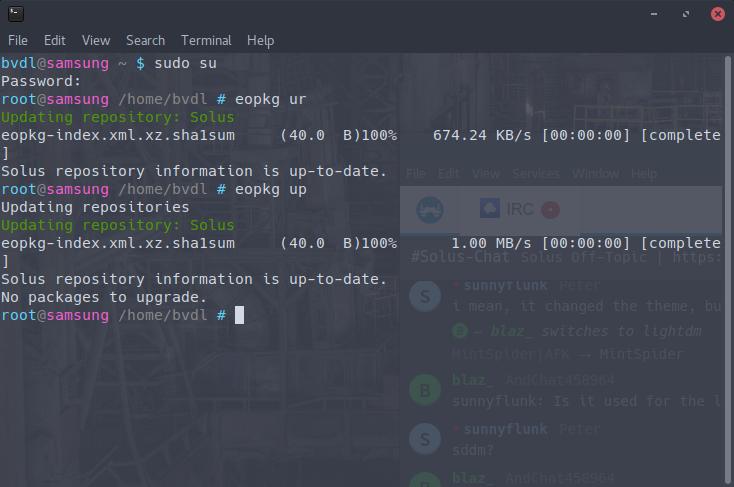This screenshot has width=734, height=487.
Task: Open the Help menu in the terminal
Action: click(x=260, y=41)
